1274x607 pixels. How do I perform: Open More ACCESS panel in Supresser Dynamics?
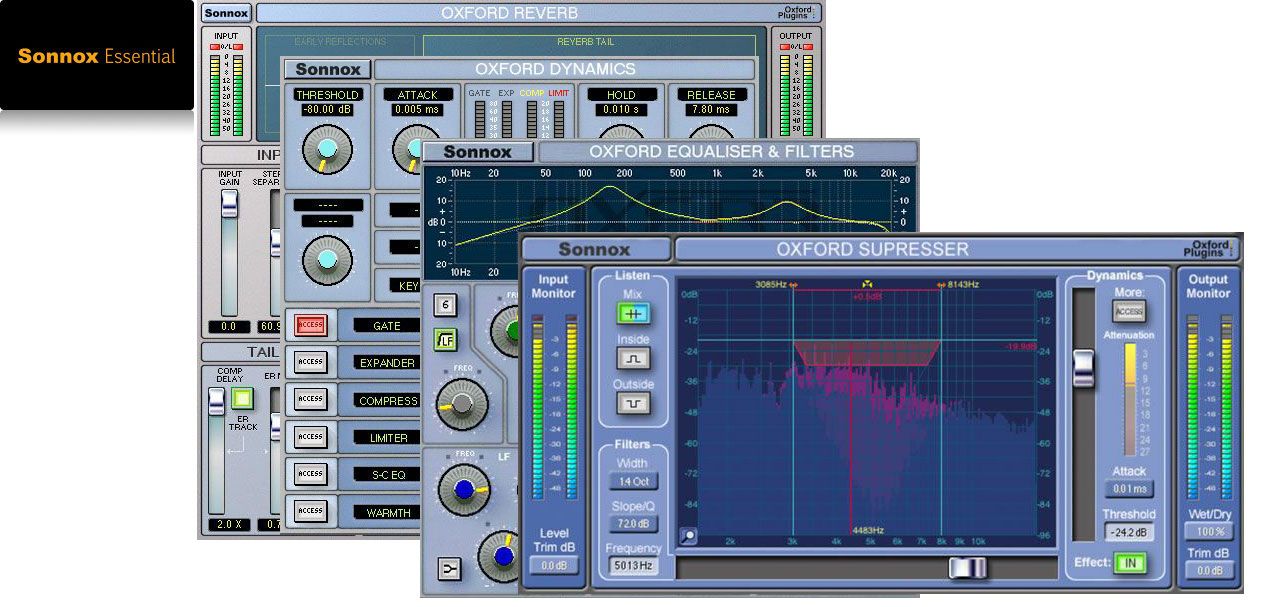1128,312
